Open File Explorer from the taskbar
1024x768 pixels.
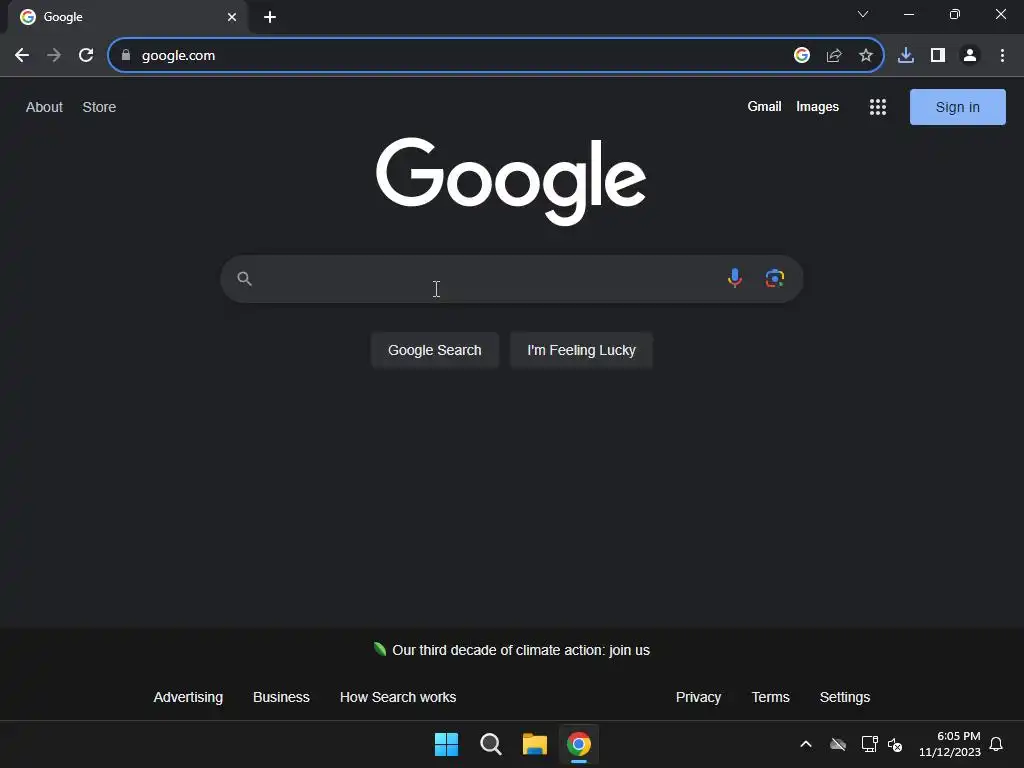pos(535,744)
